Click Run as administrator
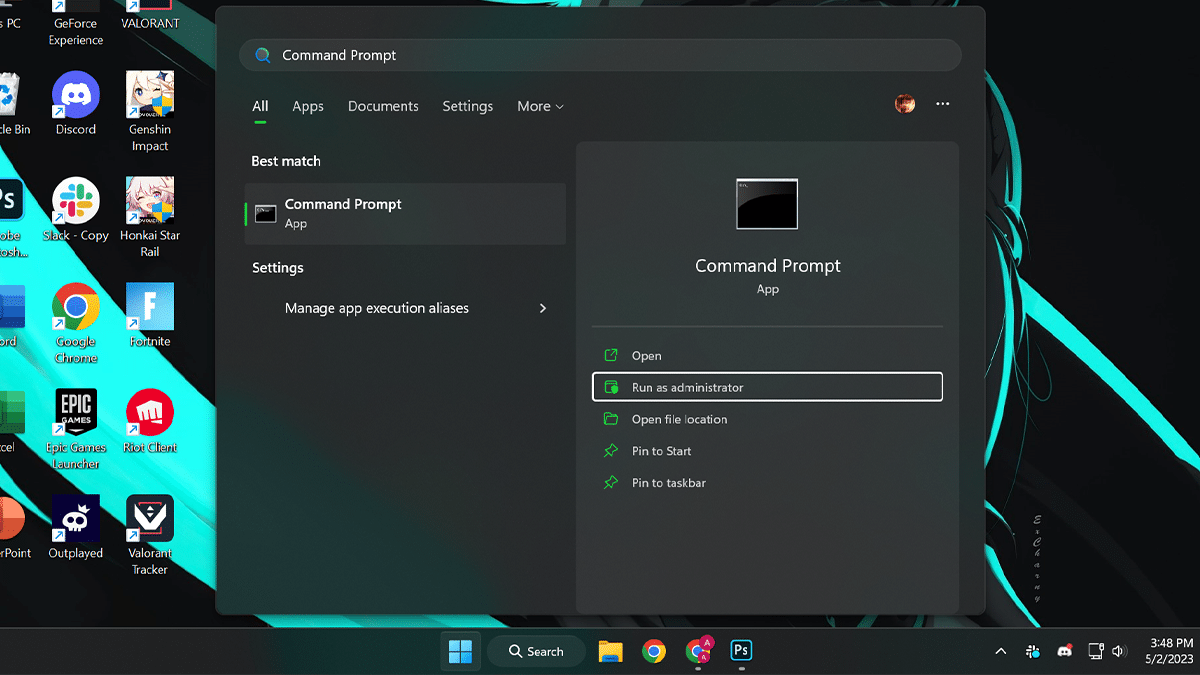 click(x=767, y=387)
